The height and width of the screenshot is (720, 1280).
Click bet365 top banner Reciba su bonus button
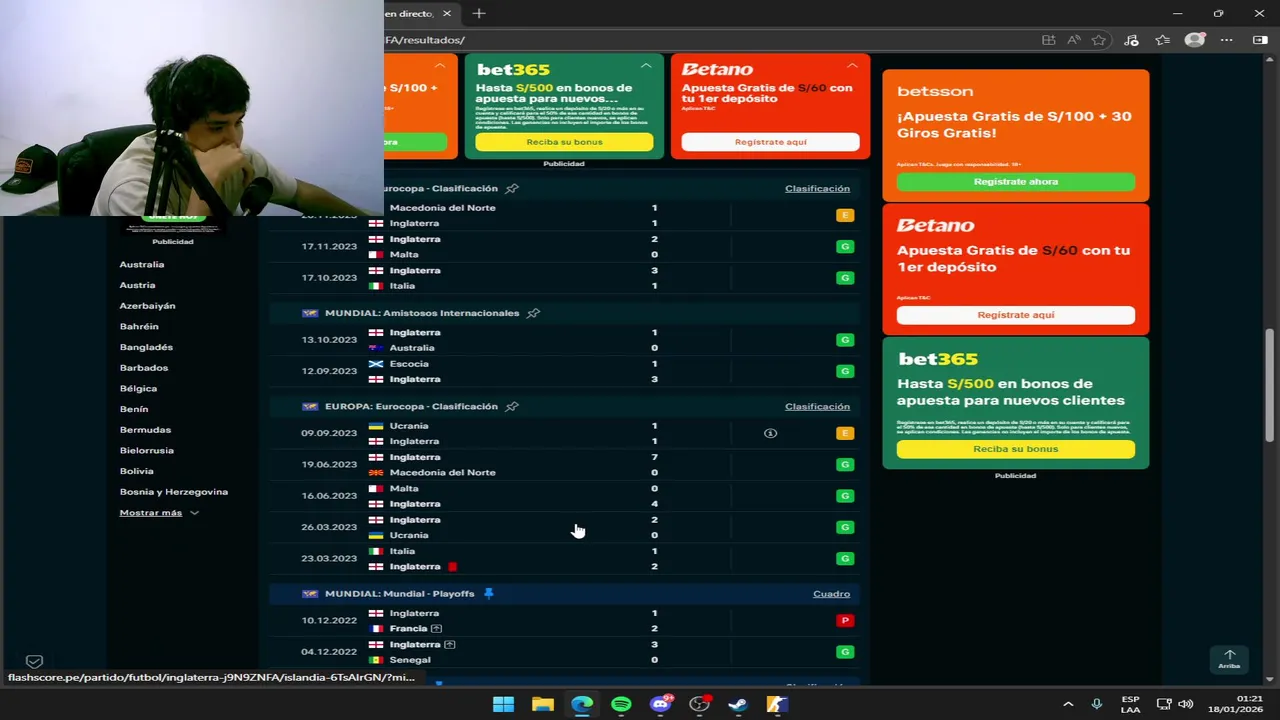pyautogui.click(x=564, y=142)
